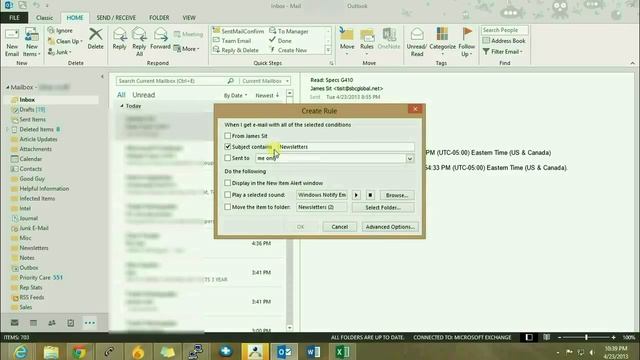Uncheck the Subject contains checkbox
Viewport: 640px width, 360px height.
coord(228,147)
